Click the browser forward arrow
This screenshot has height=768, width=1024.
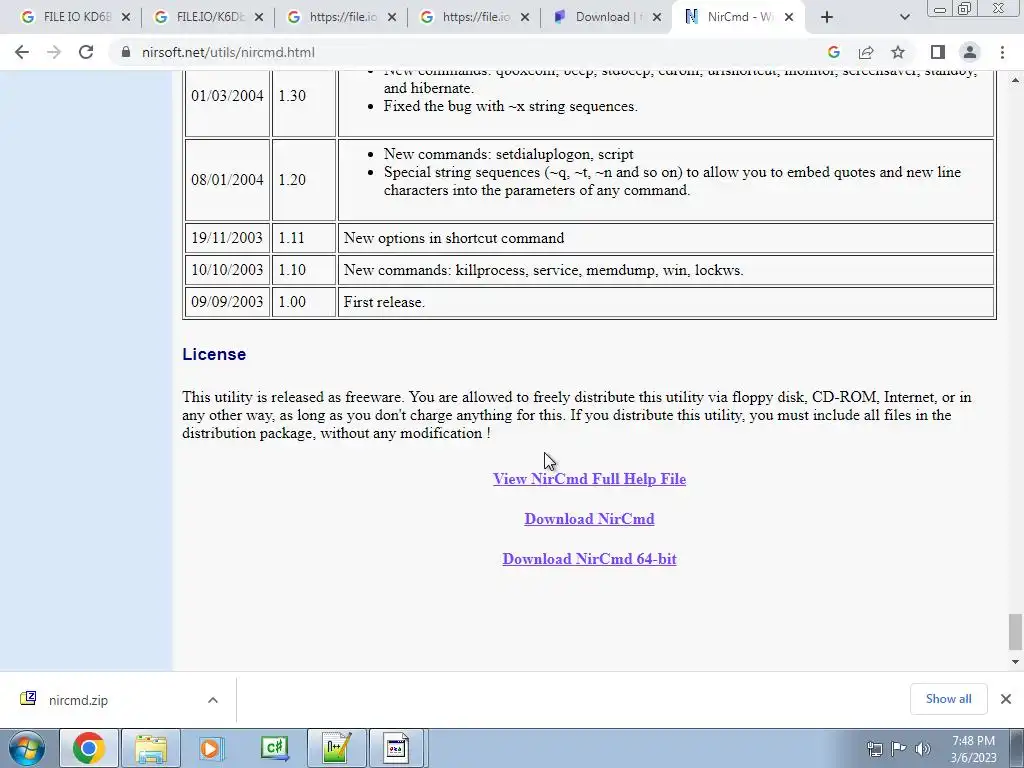(x=54, y=52)
